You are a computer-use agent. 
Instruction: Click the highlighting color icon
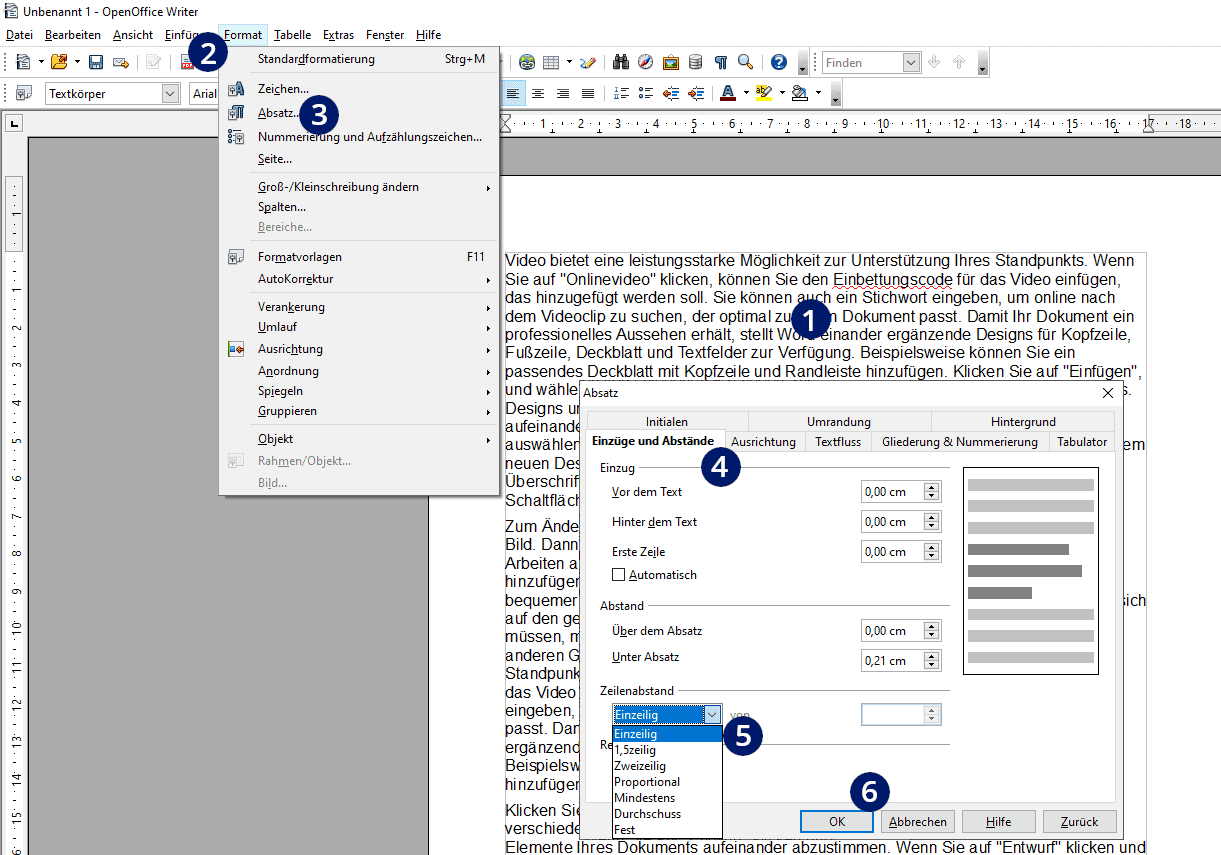tap(763, 93)
